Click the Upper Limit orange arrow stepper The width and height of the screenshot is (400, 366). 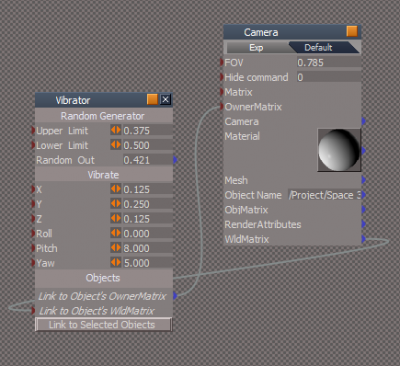pos(116,130)
